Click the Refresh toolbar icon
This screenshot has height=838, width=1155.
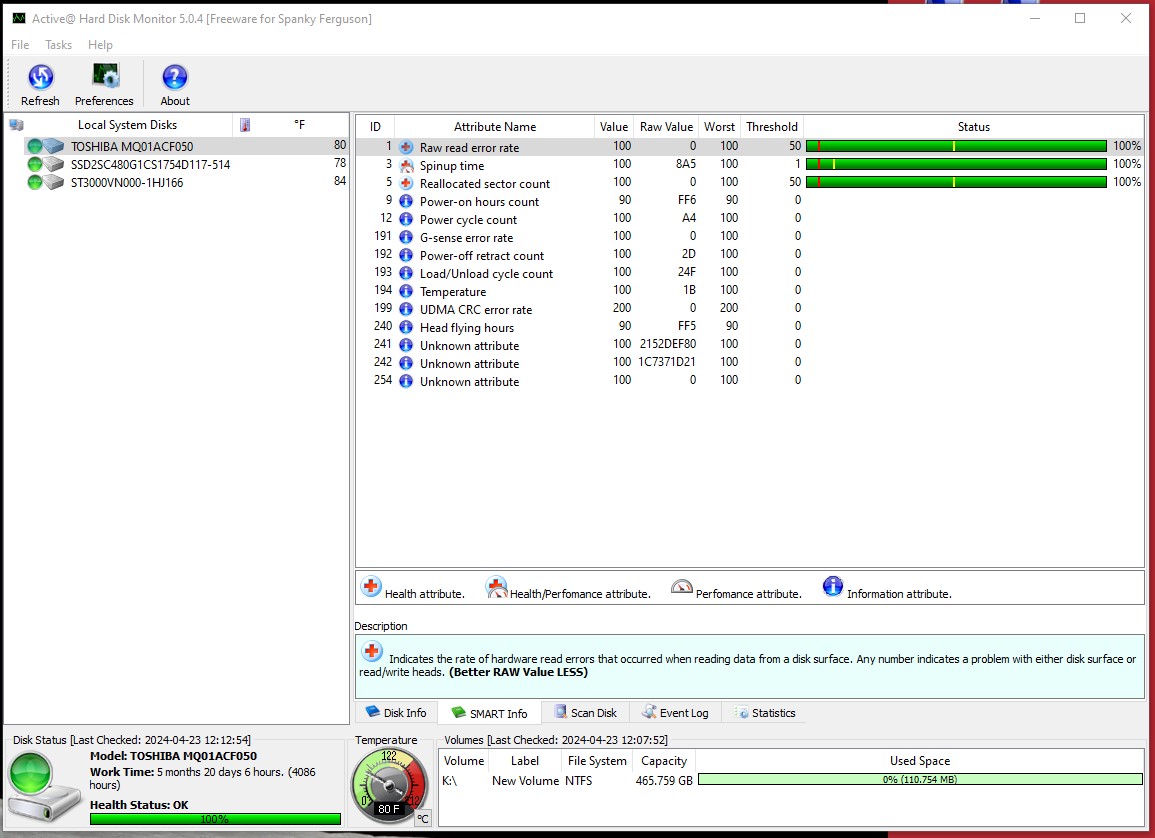[x=40, y=78]
